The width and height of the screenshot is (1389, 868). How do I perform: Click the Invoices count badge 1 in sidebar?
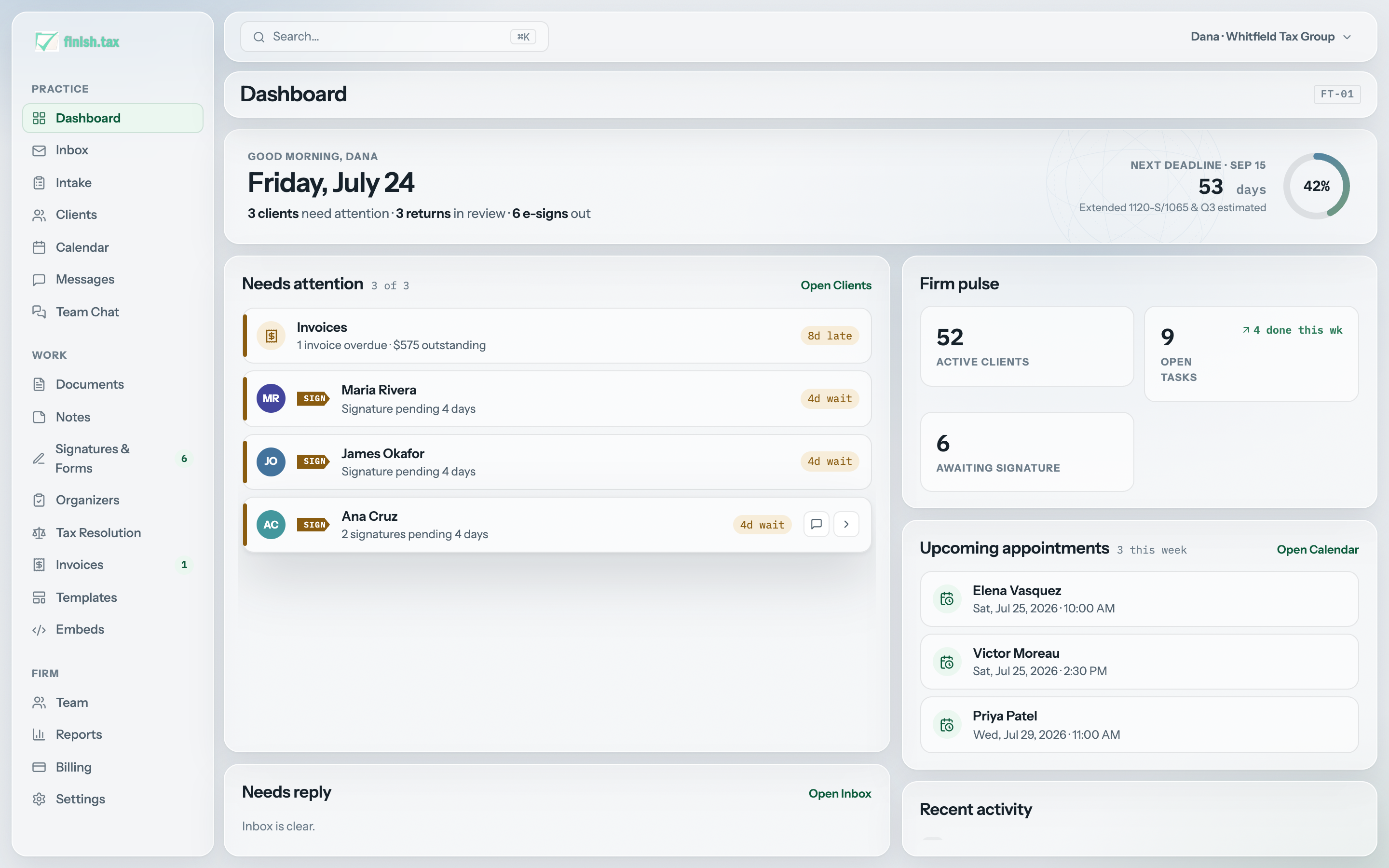[184, 565]
